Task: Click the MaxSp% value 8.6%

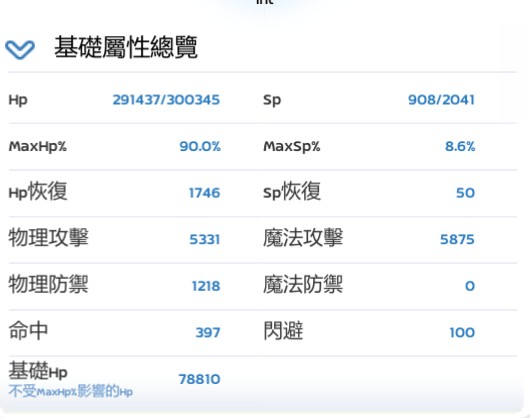Action: point(460,146)
